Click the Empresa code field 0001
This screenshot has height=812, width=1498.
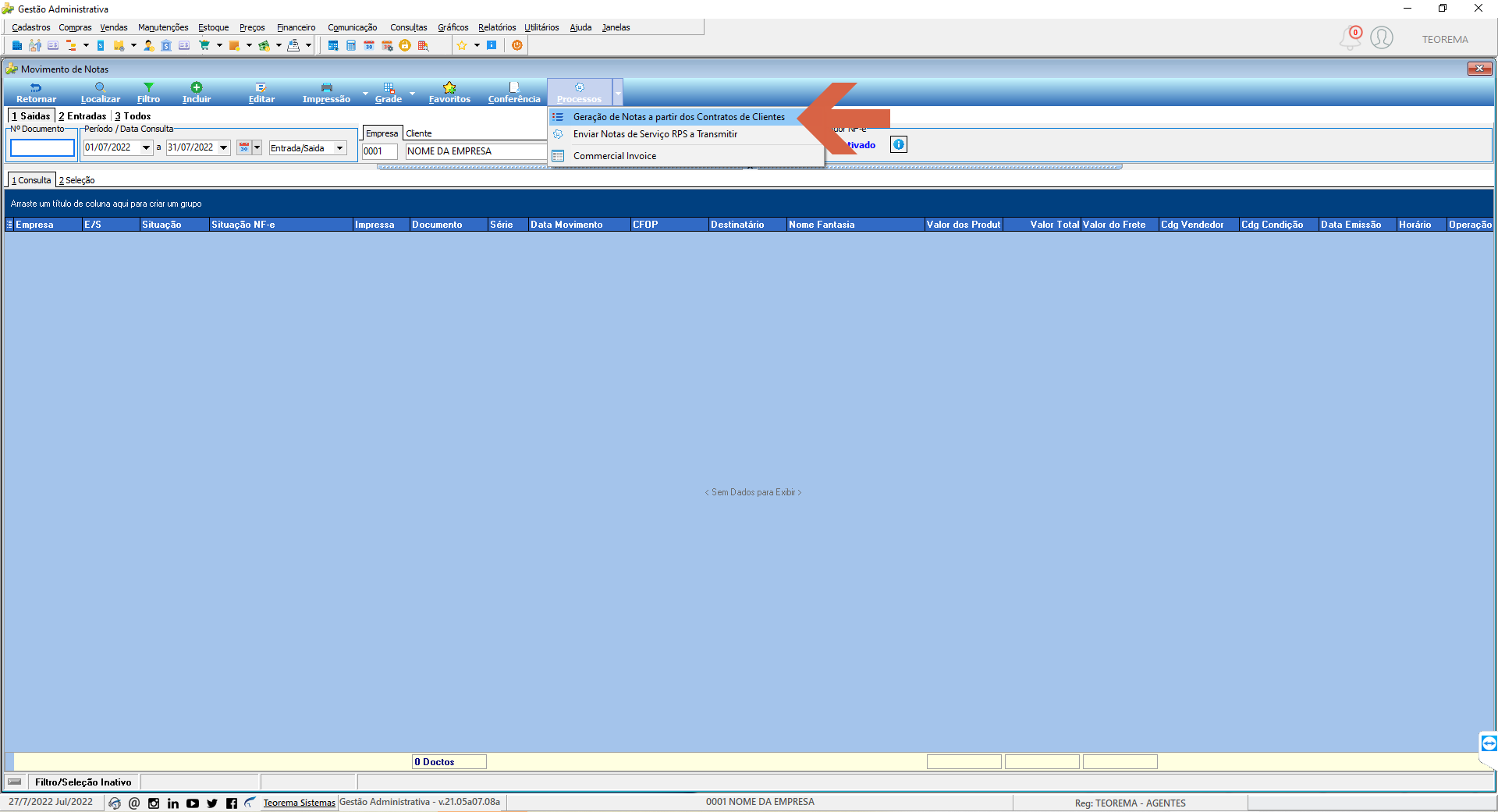click(380, 151)
